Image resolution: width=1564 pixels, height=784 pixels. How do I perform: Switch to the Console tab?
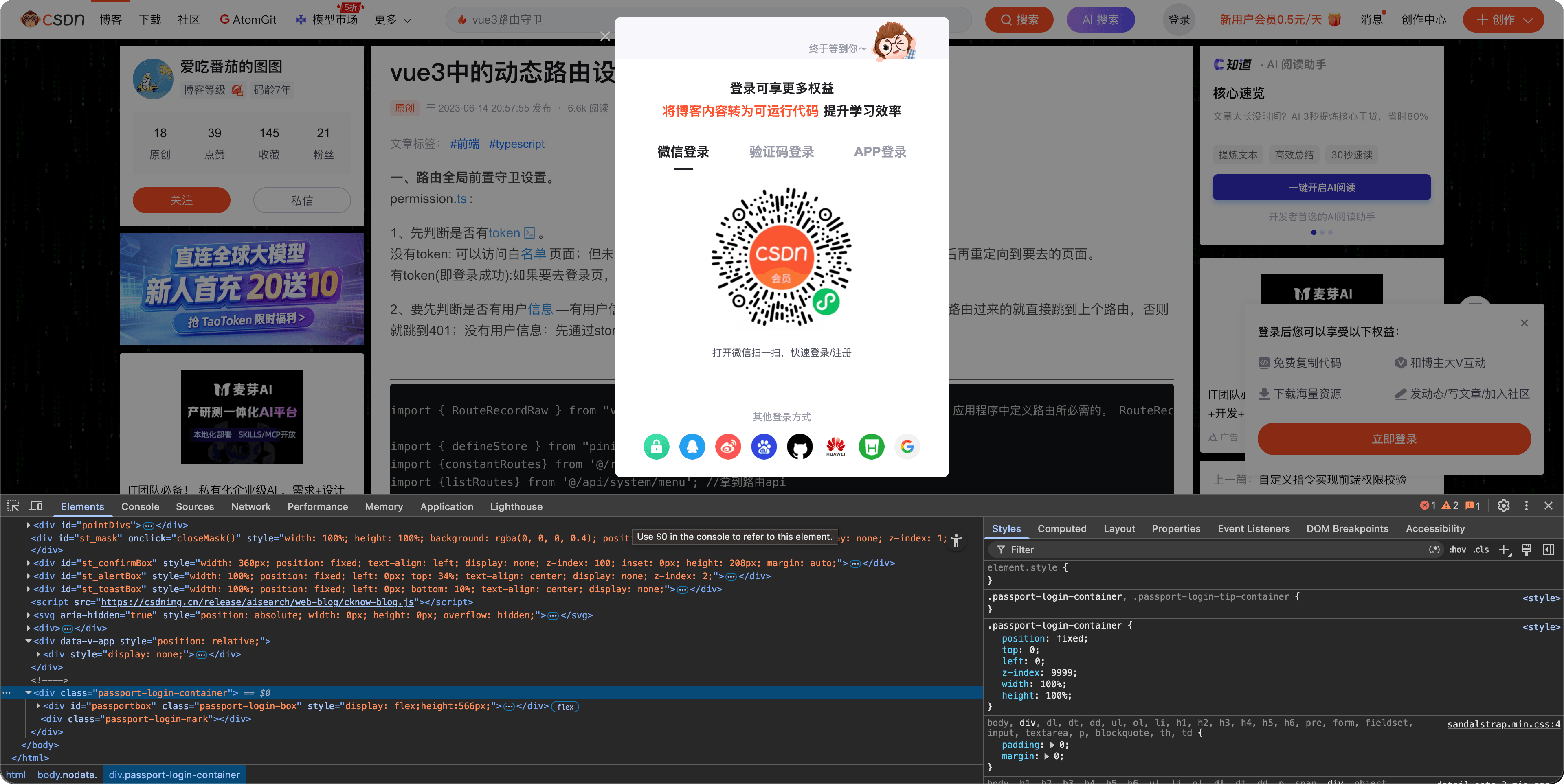[140, 507]
